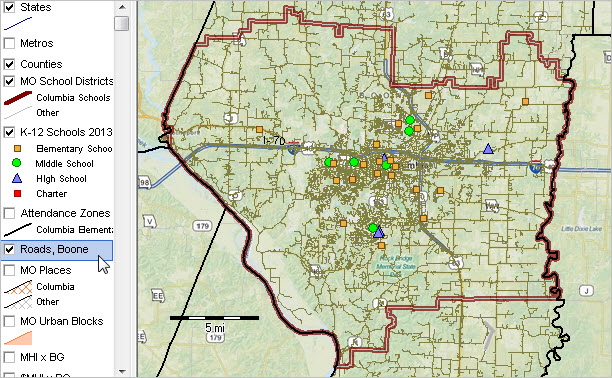Click the Columbia Schools dark red line symbol

(x=18, y=98)
